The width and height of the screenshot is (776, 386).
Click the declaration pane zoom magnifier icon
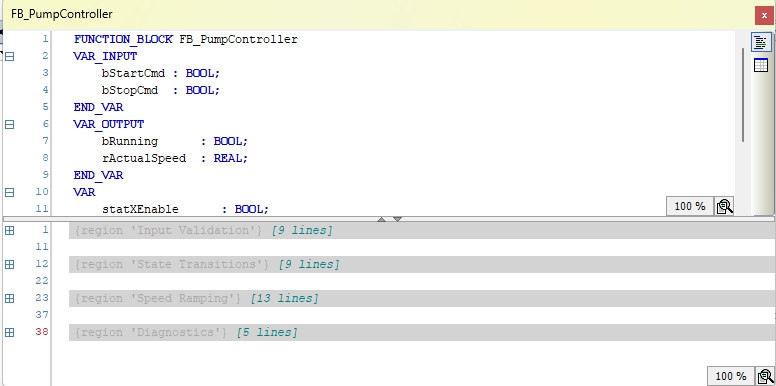pos(724,206)
